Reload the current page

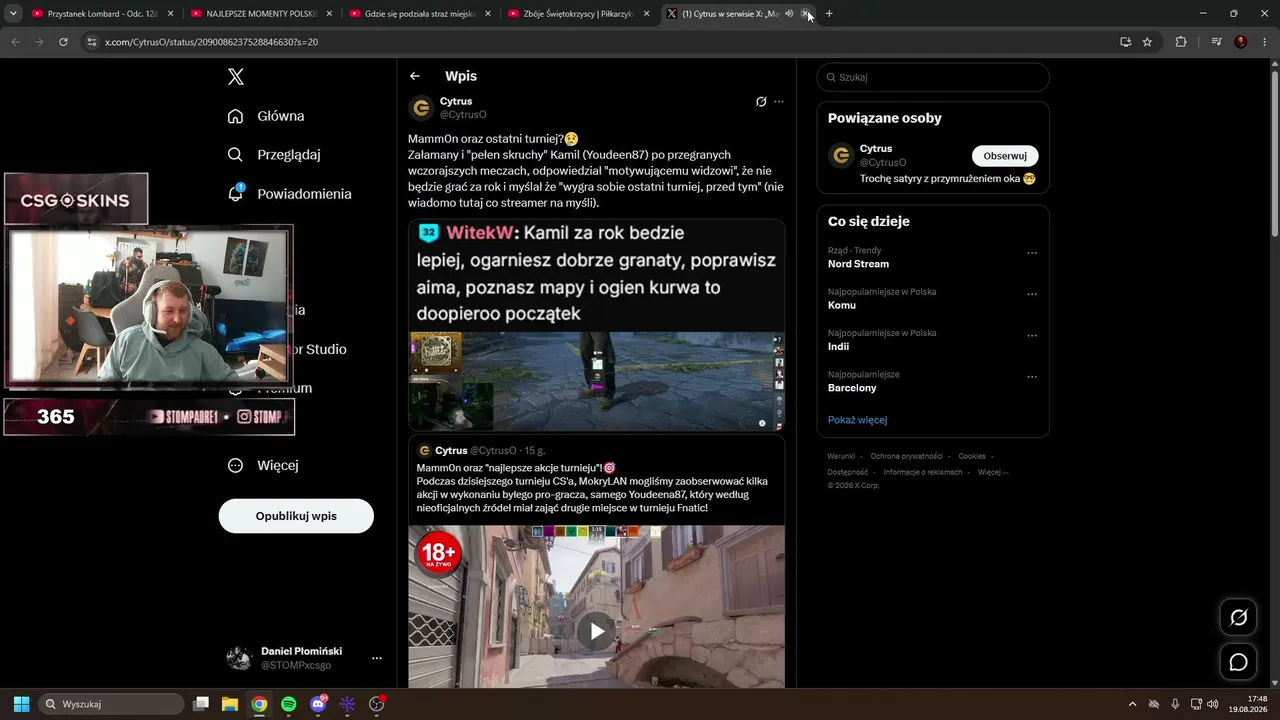(x=63, y=42)
